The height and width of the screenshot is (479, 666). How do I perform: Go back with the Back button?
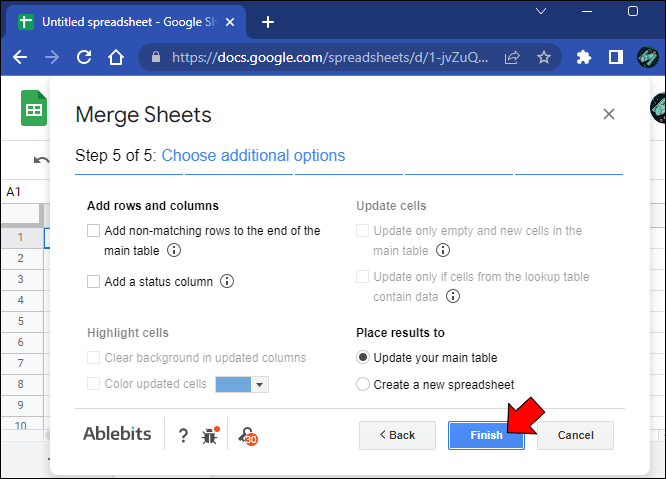pos(397,435)
